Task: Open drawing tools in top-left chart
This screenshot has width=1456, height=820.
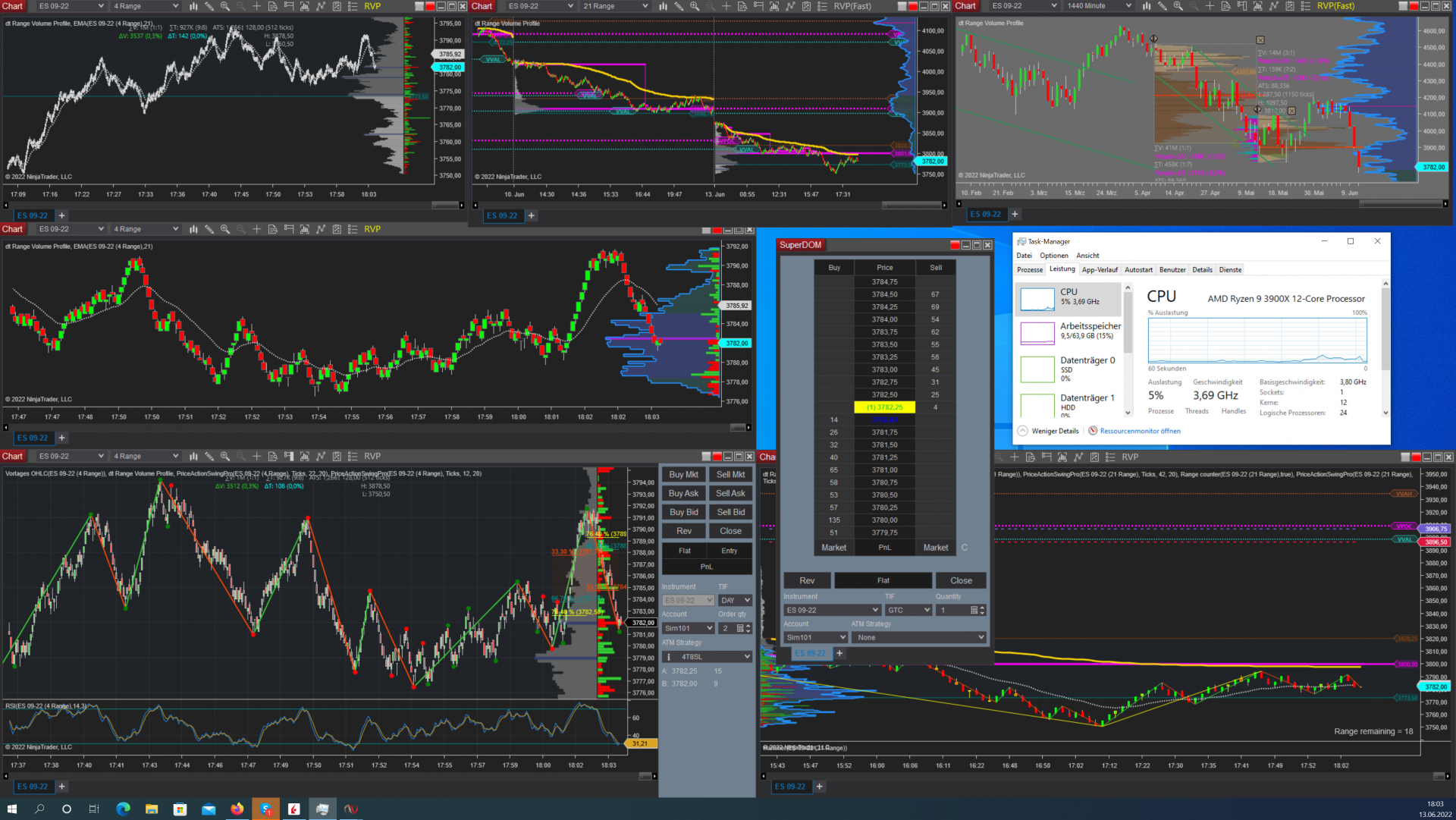Action: [x=209, y=6]
